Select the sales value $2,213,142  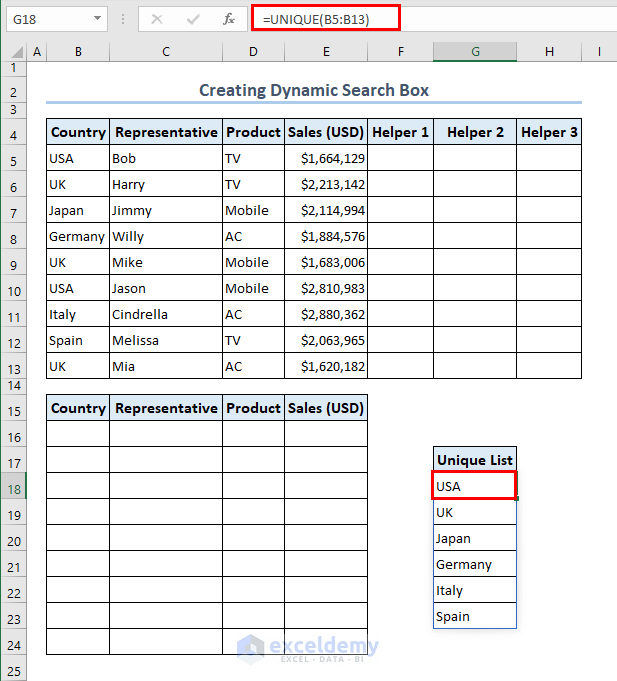[x=326, y=184]
